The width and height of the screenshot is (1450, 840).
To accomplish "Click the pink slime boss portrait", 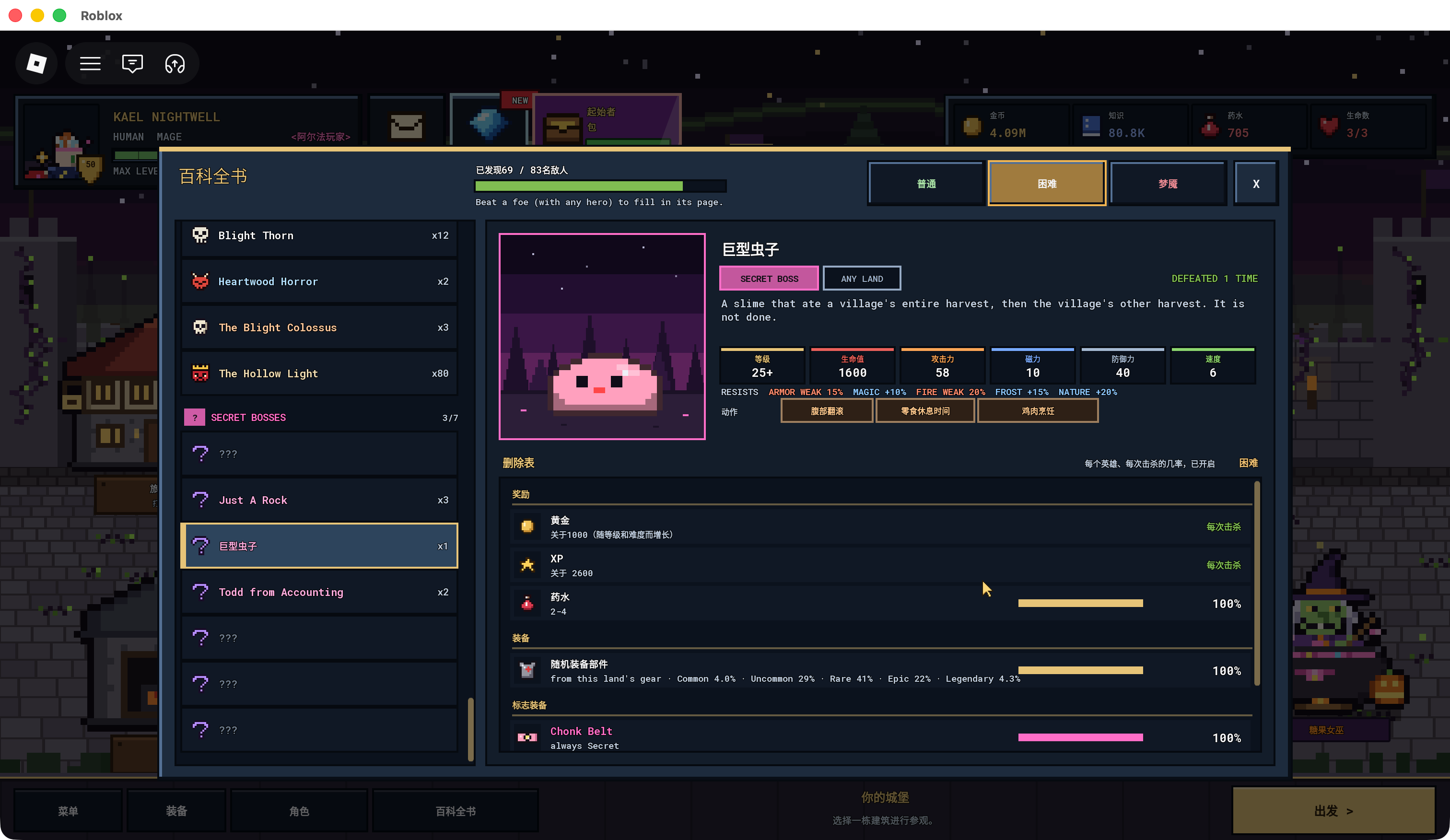I will point(602,337).
